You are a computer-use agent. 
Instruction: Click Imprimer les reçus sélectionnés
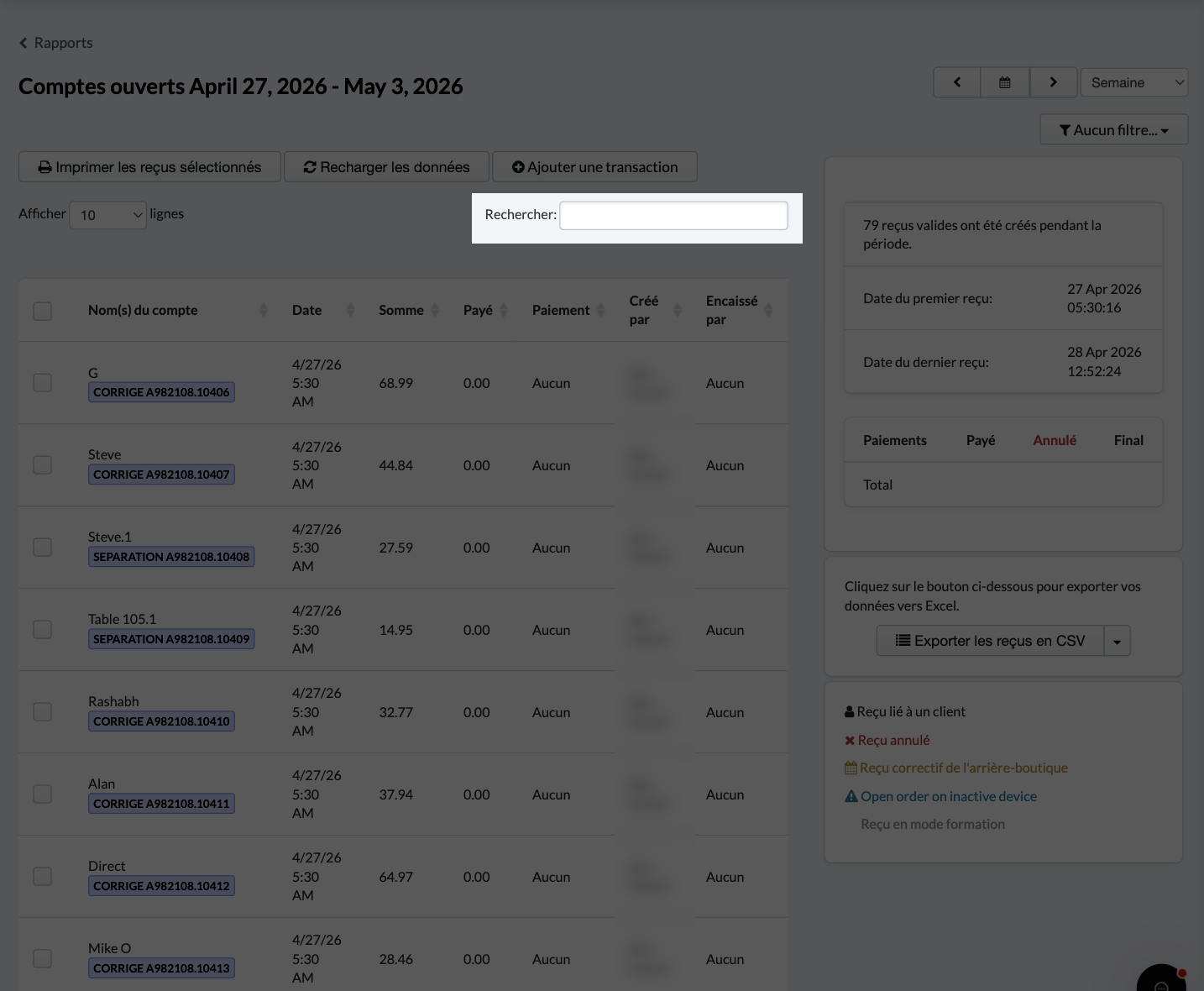[x=149, y=167]
